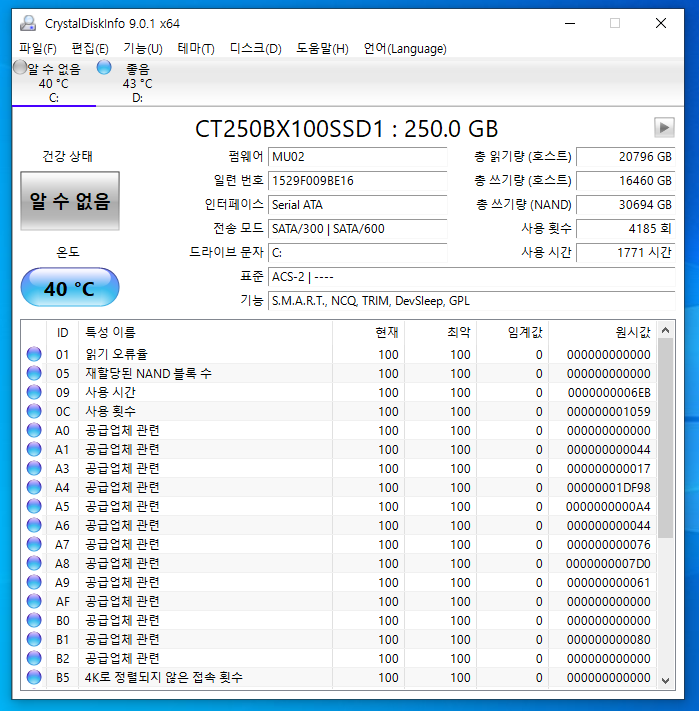Click the 최악 column header
The height and width of the screenshot is (711, 699).
click(x=441, y=332)
